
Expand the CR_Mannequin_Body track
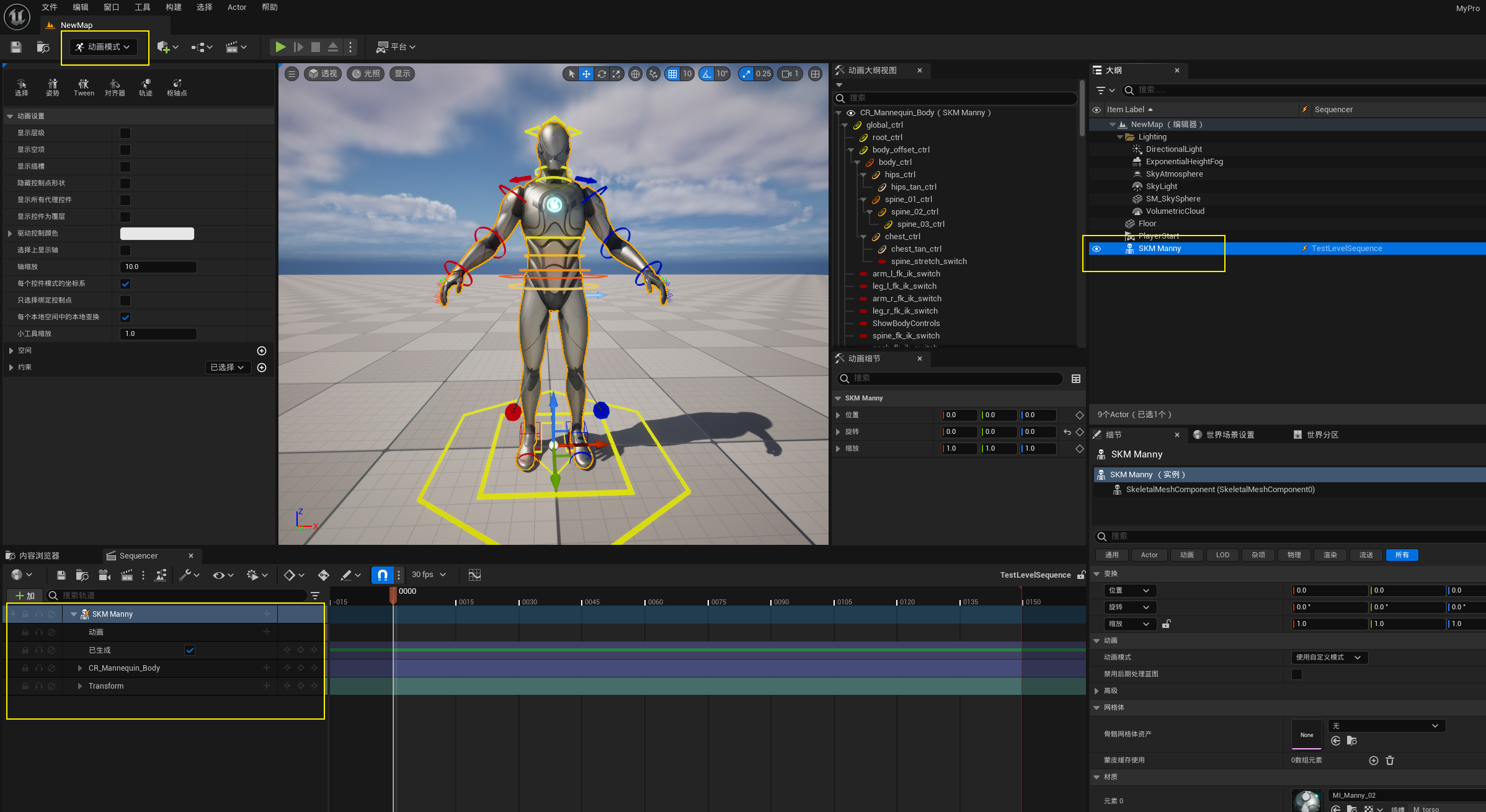point(80,668)
